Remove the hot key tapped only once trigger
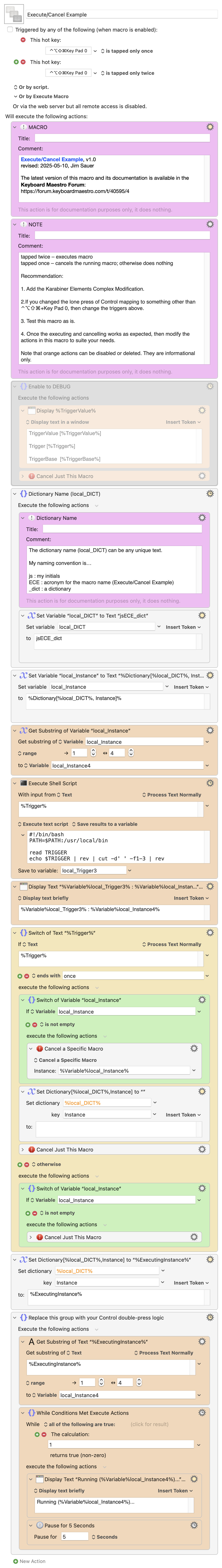This screenshot has width=222, height=1568. click(x=23, y=40)
